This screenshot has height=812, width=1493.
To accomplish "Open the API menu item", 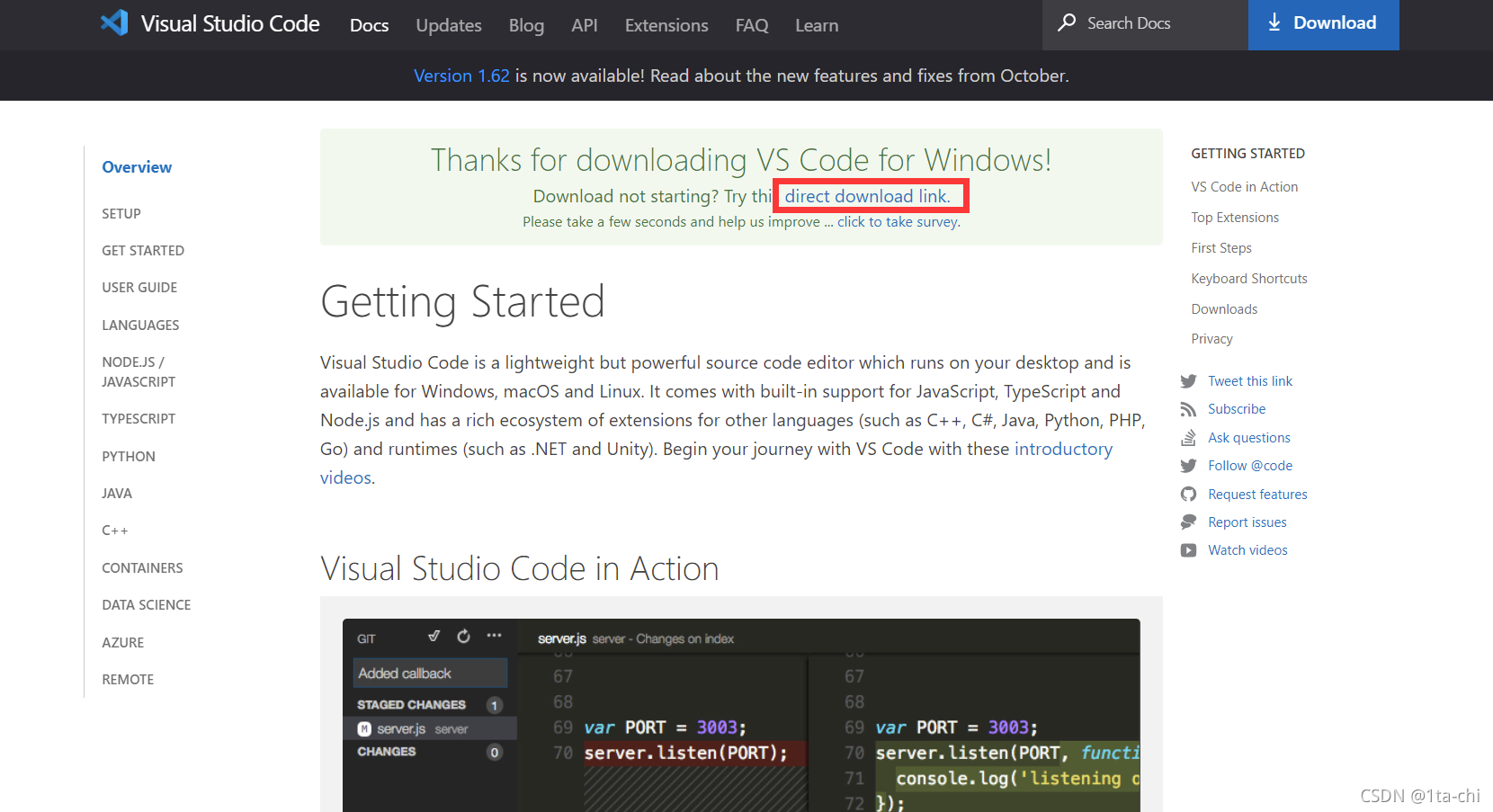I will click(x=585, y=25).
